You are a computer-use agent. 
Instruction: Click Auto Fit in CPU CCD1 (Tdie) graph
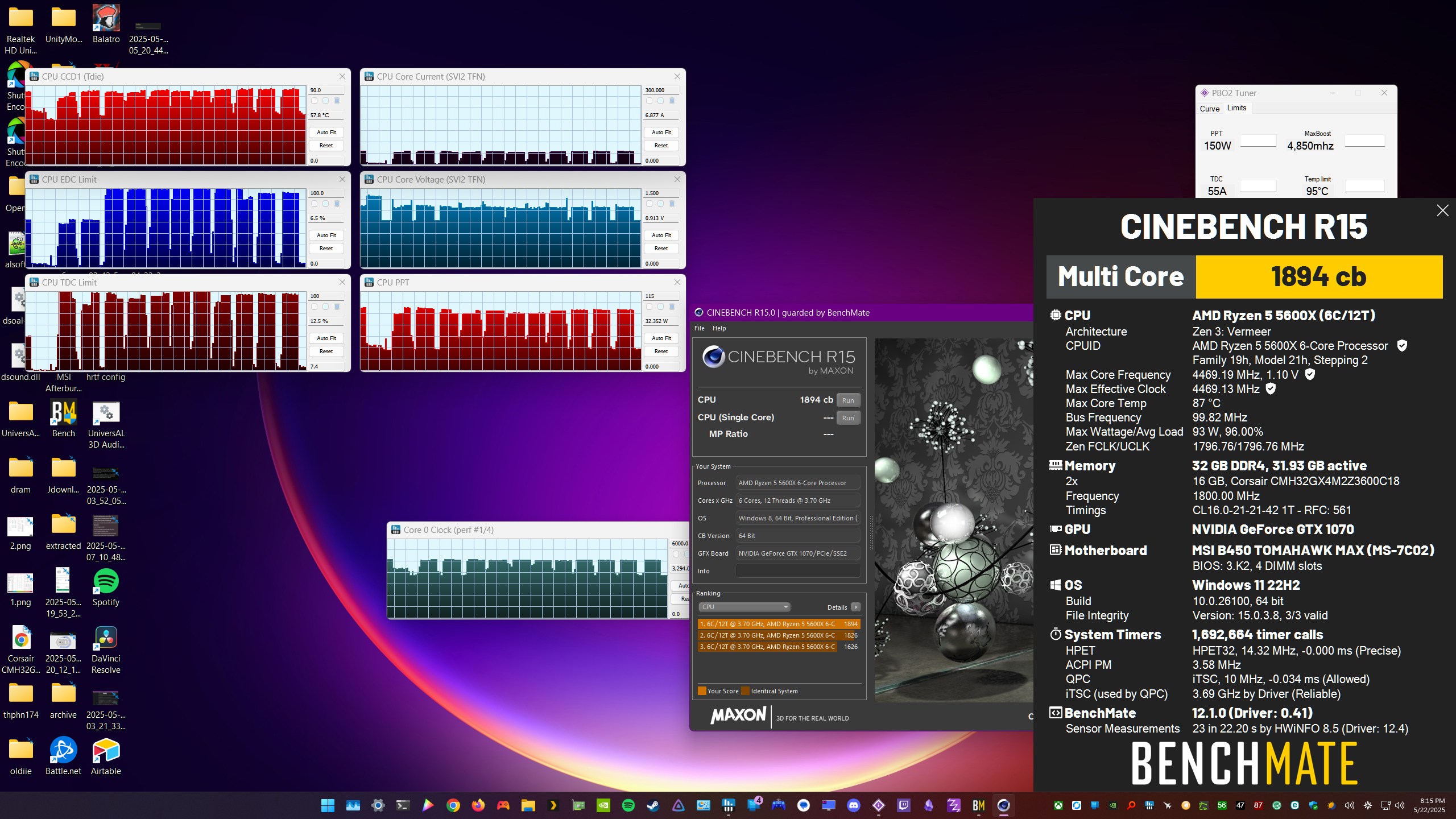[x=326, y=132]
